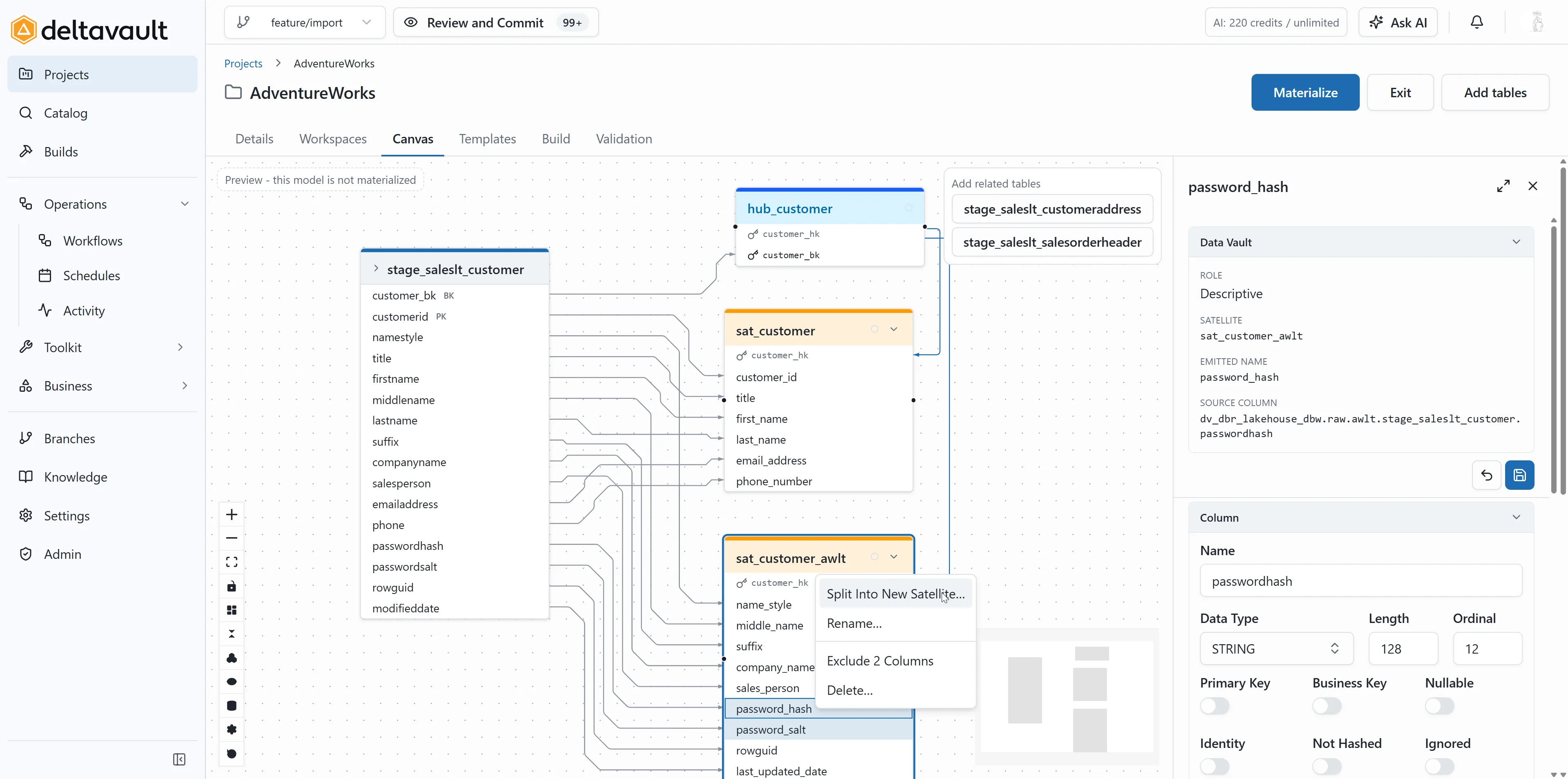
Task: Toggle Identity switch
Action: (x=1215, y=766)
